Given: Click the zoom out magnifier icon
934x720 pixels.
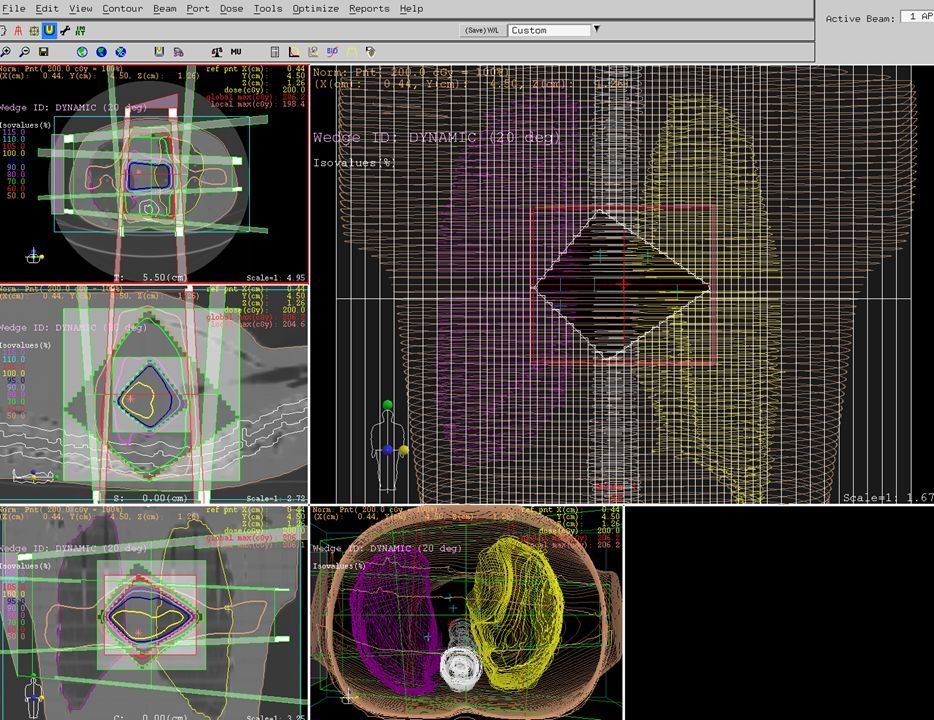Looking at the screenshot, I should [x=24, y=51].
